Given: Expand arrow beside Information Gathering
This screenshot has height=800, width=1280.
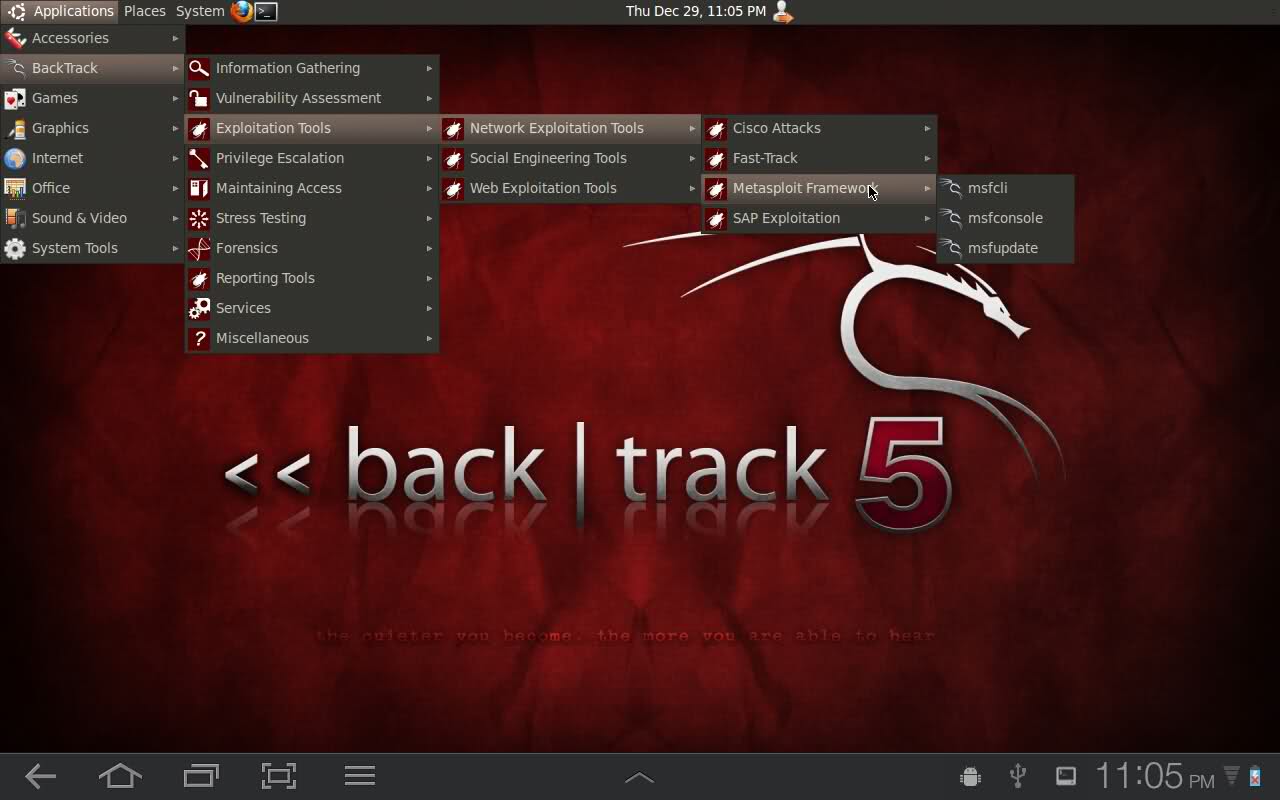Looking at the screenshot, I should coord(429,68).
